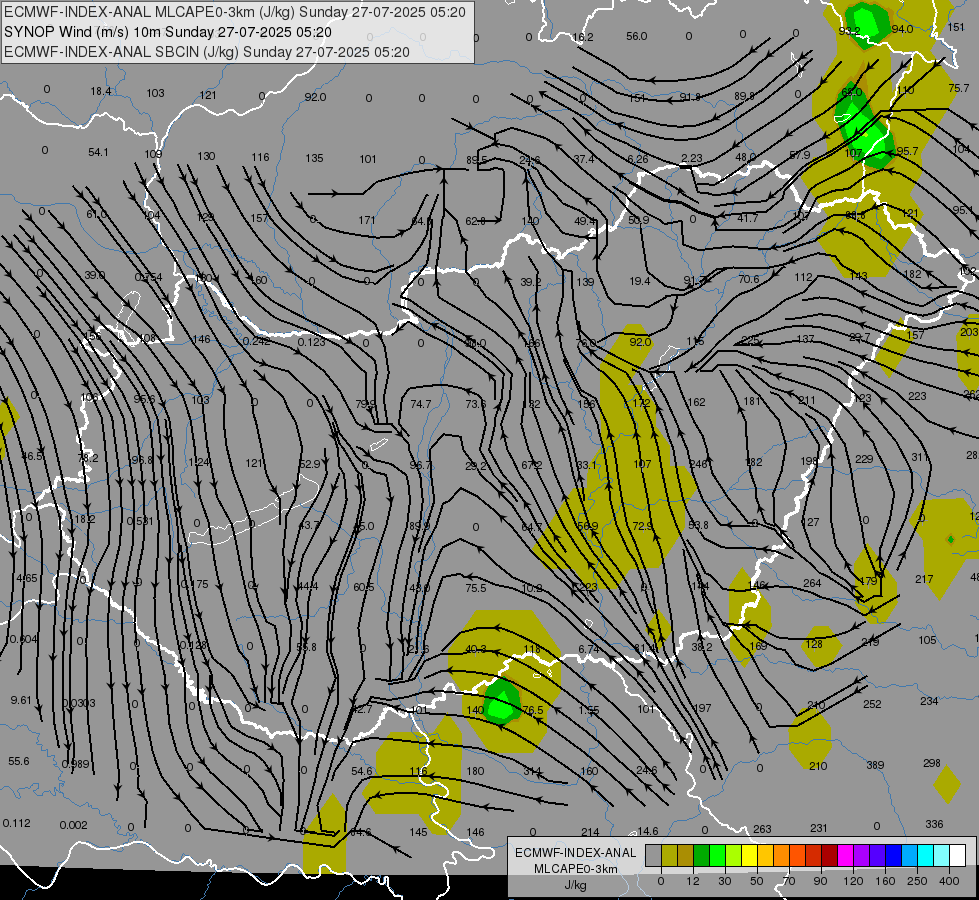979x900 pixels.
Task: Click the map value 0.002
Action: [74, 825]
